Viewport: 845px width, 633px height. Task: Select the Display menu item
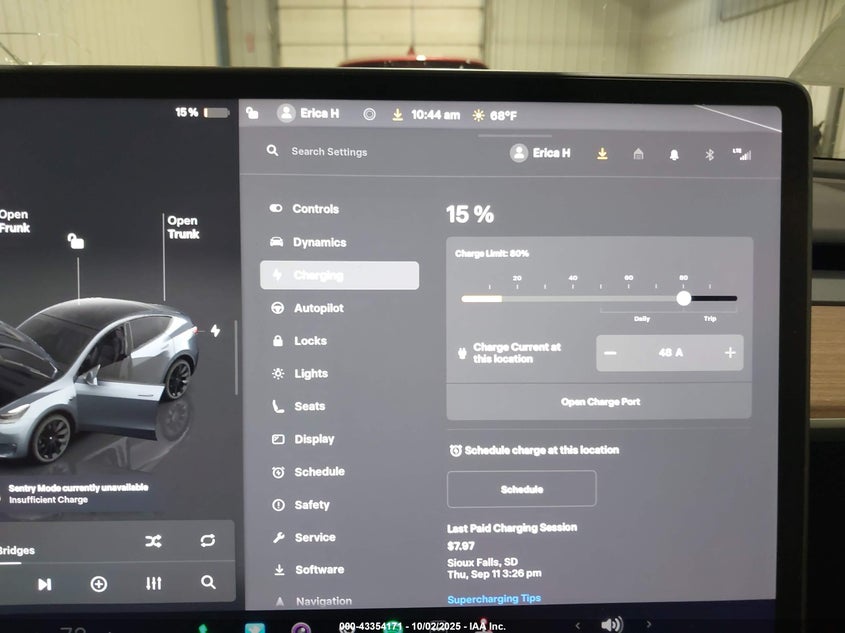[314, 439]
